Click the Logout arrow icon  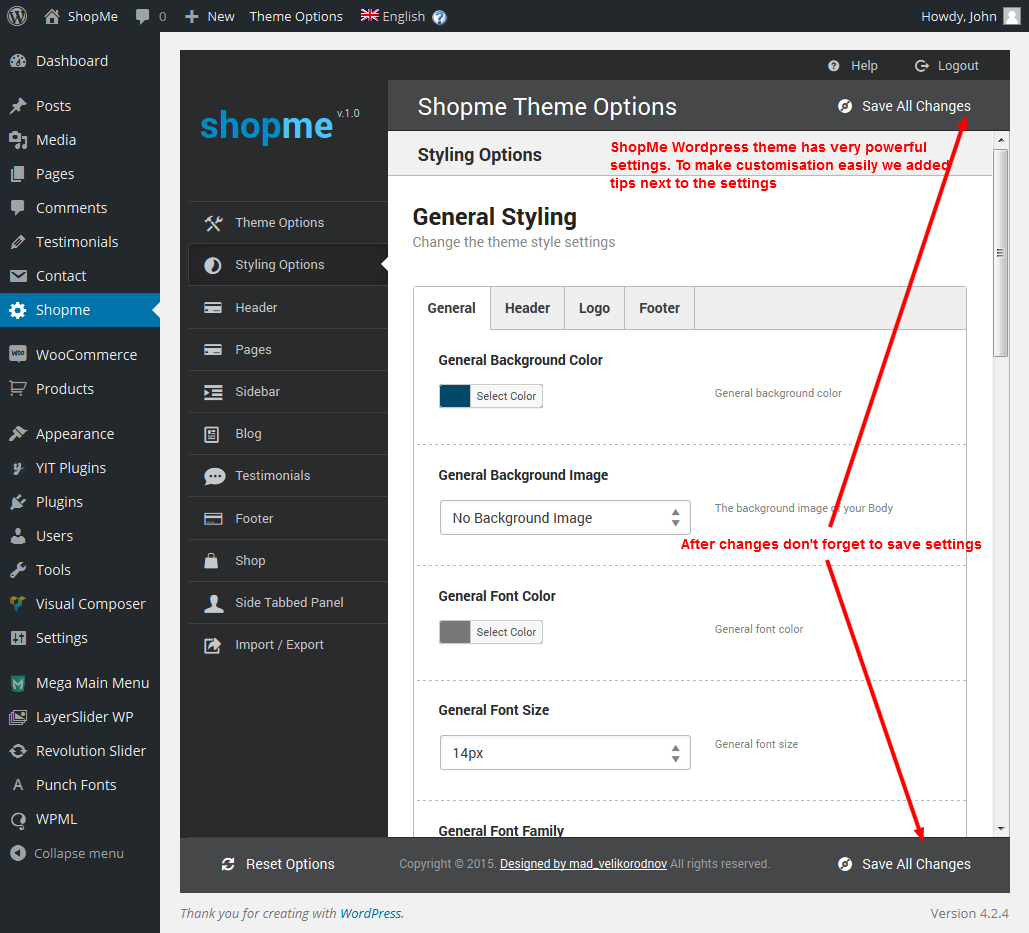[922, 66]
